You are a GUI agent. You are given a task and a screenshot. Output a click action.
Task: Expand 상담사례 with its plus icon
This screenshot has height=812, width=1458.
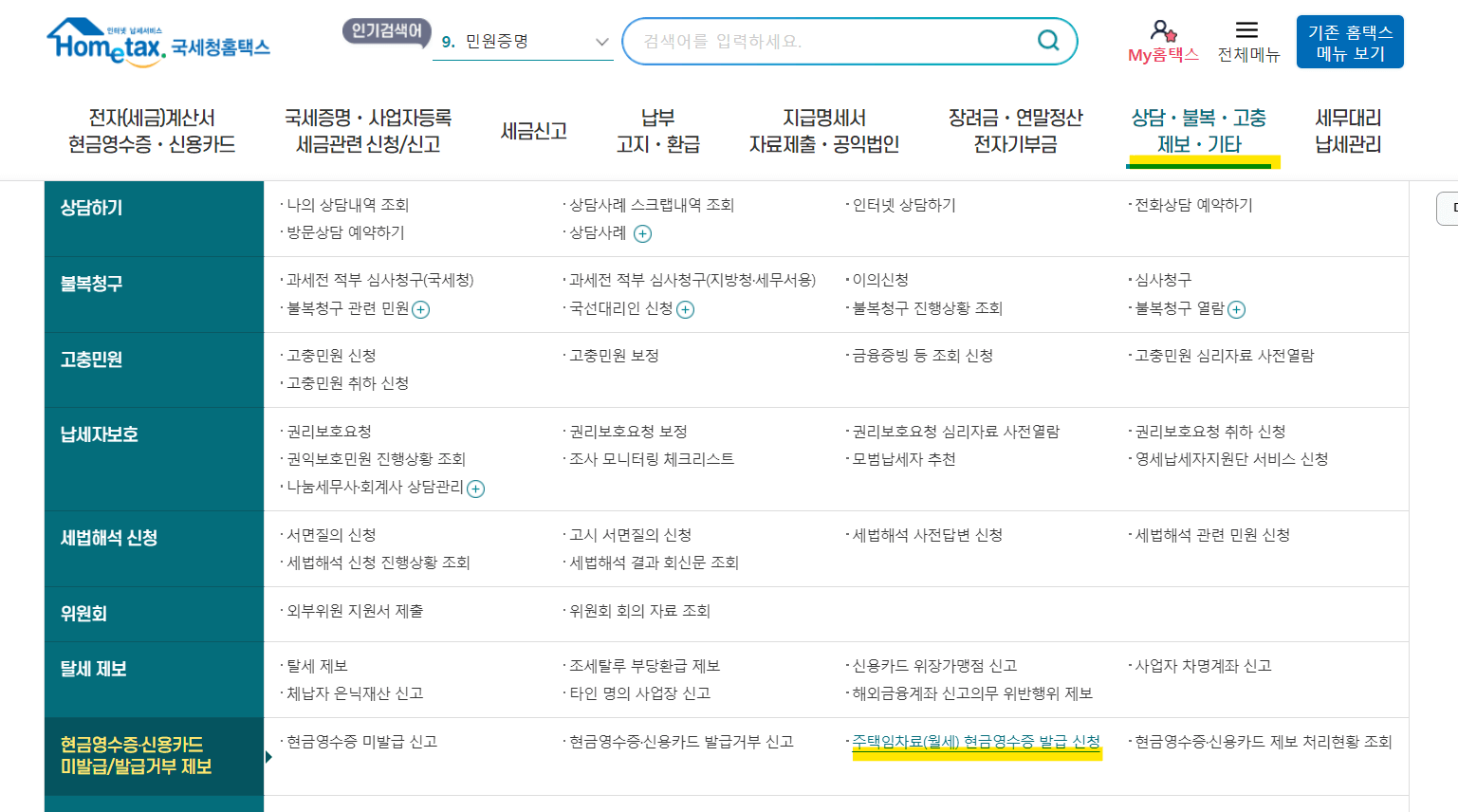(x=643, y=233)
